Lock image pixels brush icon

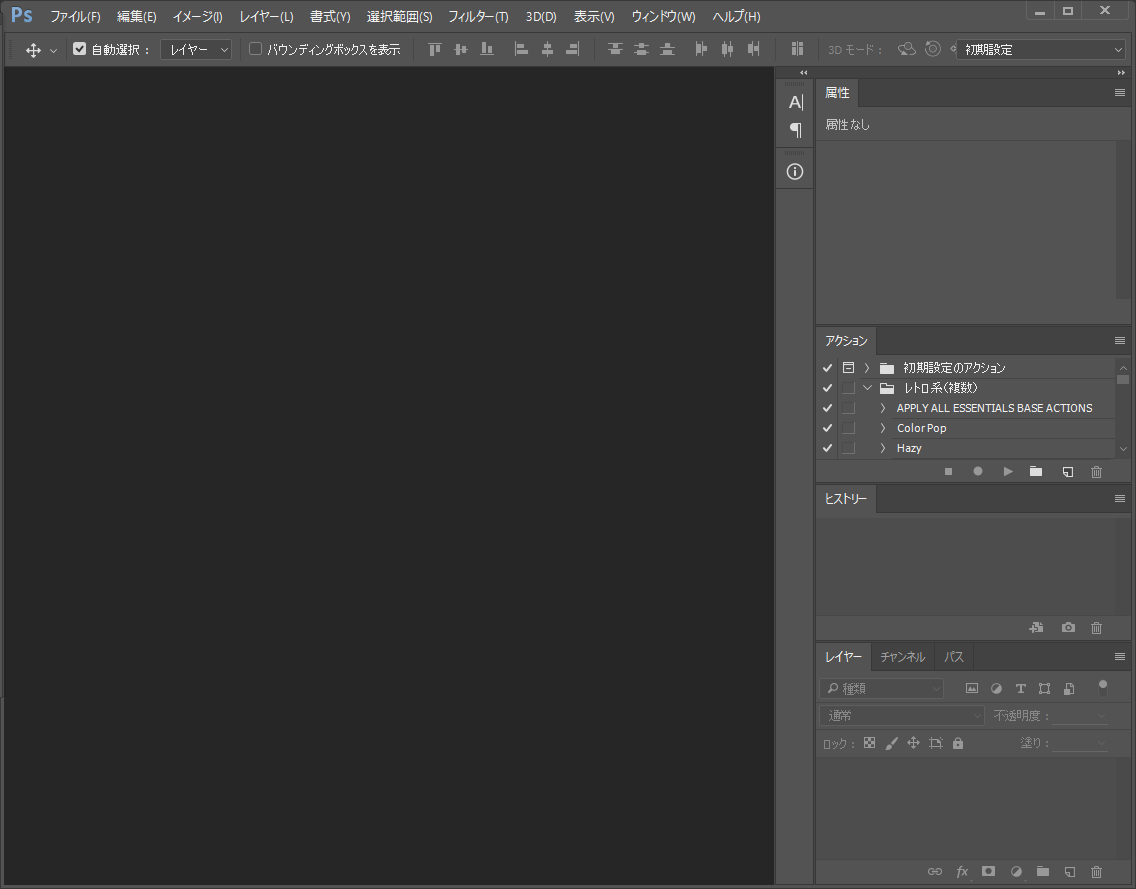coord(892,743)
